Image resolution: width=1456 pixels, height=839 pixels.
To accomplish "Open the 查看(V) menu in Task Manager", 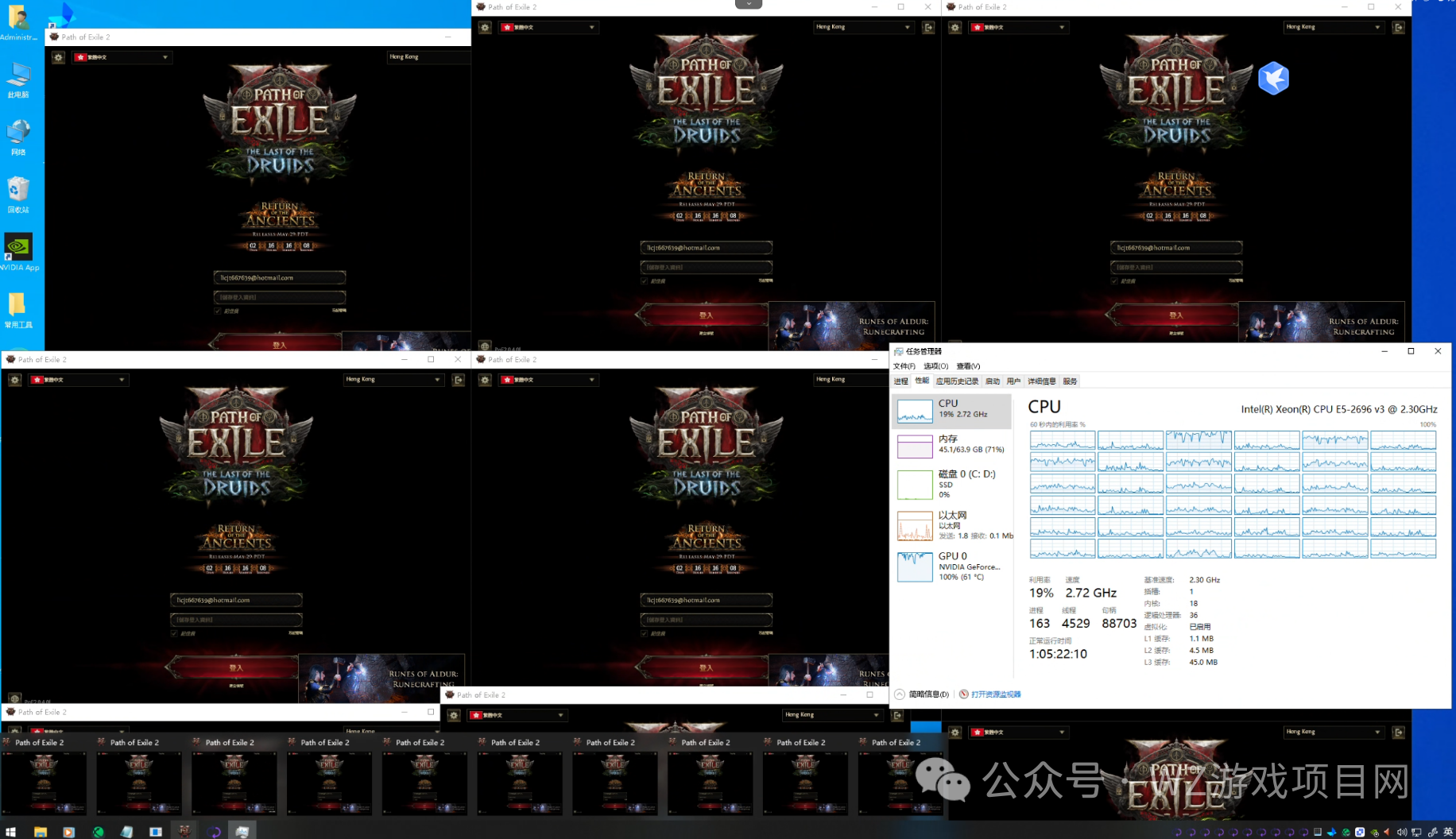I will 968,366.
